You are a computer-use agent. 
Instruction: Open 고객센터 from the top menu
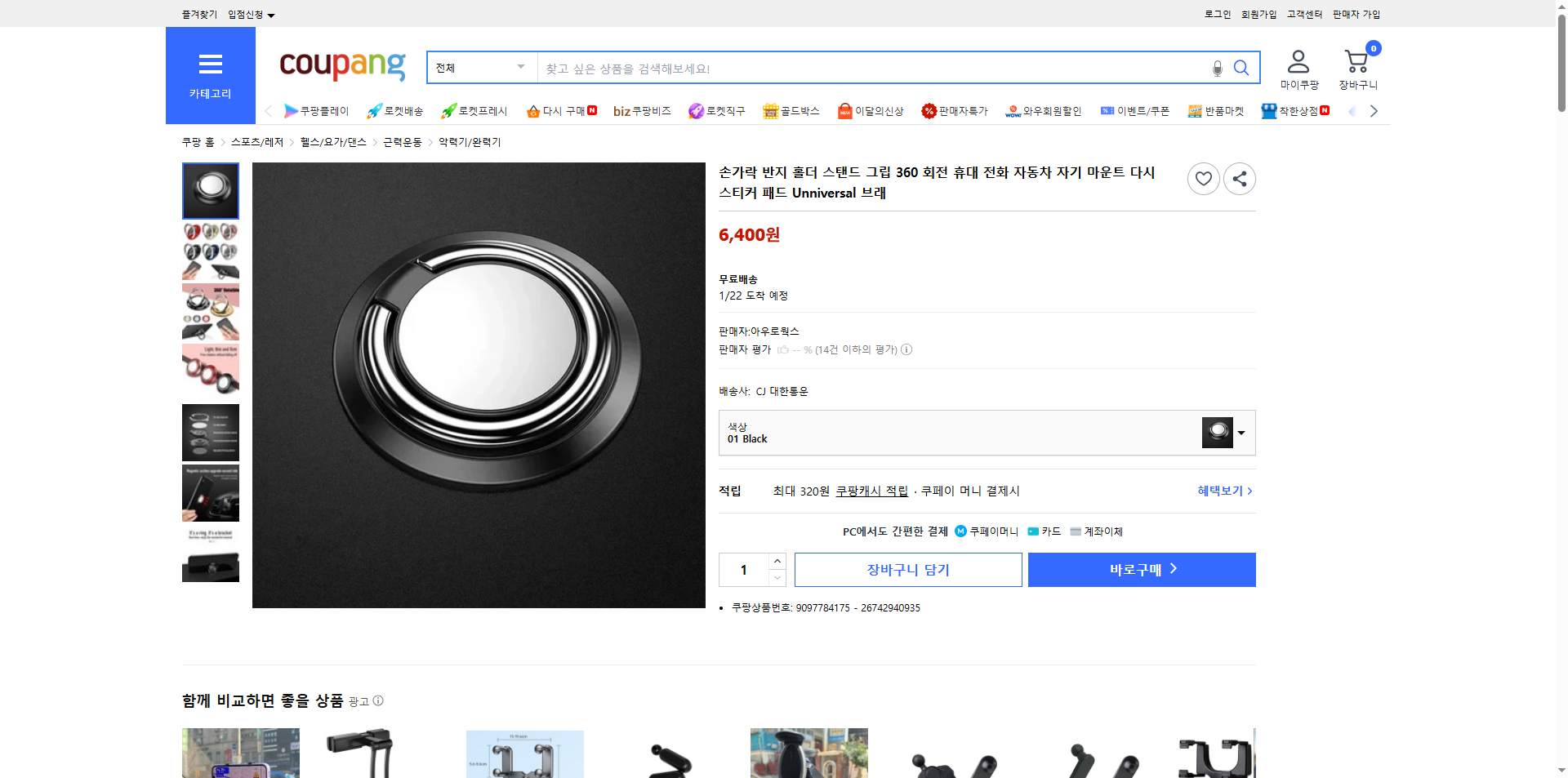point(1304,14)
